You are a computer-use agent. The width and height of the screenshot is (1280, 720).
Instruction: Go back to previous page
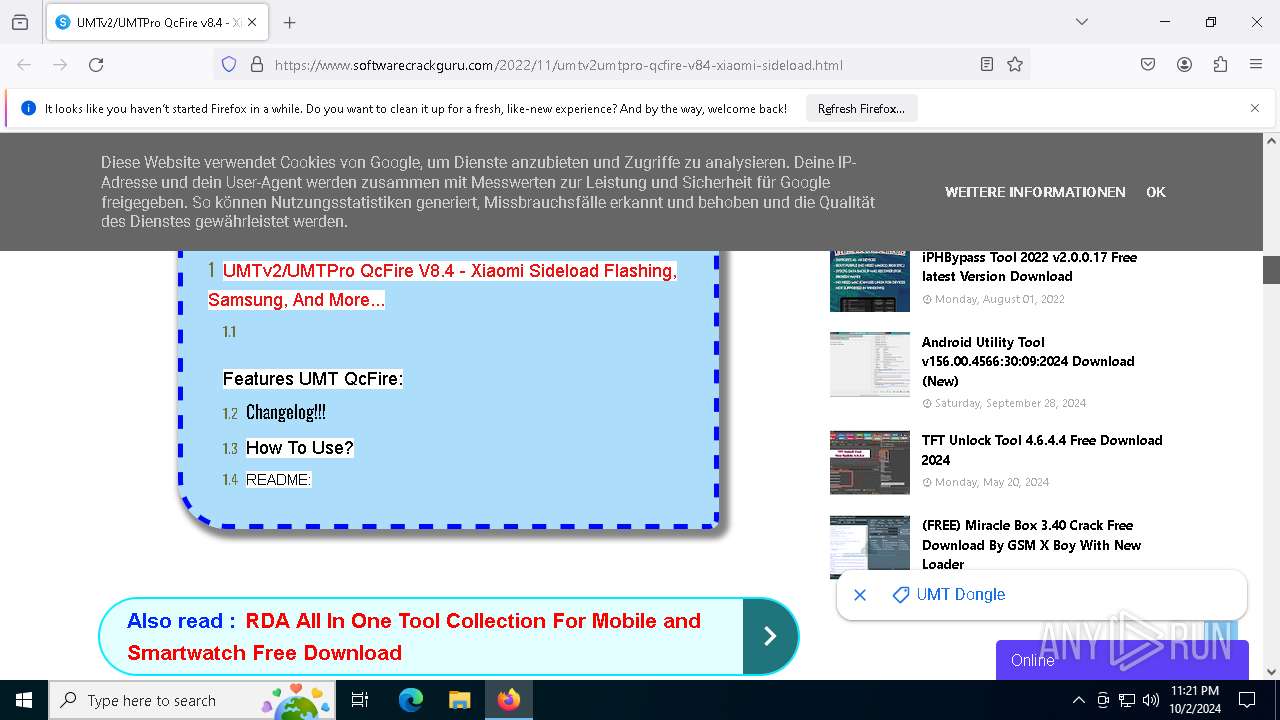pyautogui.click(x=24, y=64)
